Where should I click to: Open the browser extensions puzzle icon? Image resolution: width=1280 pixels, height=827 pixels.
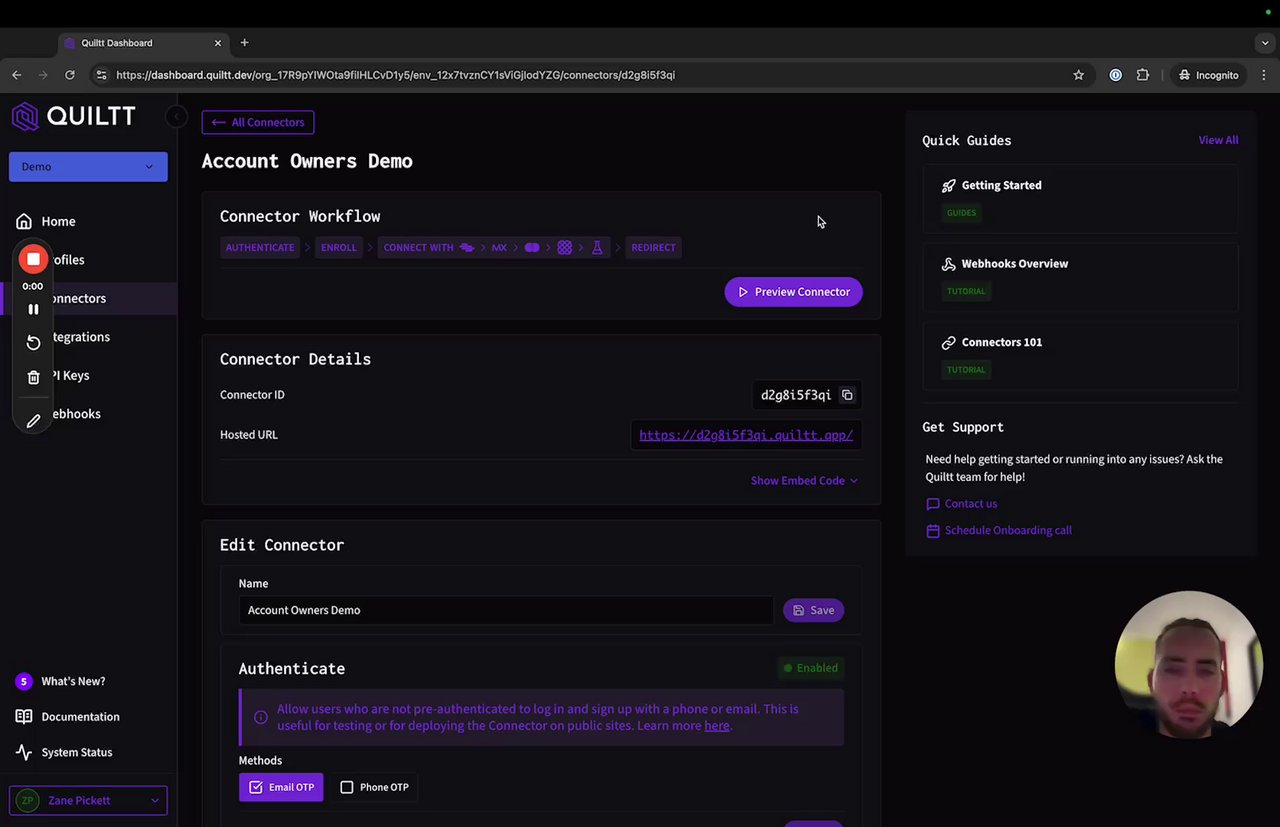(x=1143, y=75)
